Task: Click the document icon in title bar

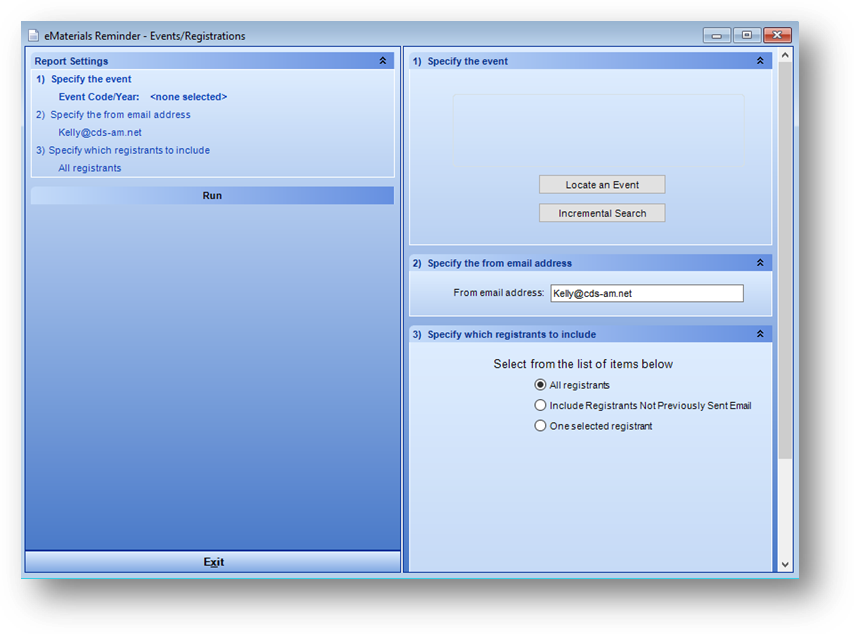Action: click(33, 36)
